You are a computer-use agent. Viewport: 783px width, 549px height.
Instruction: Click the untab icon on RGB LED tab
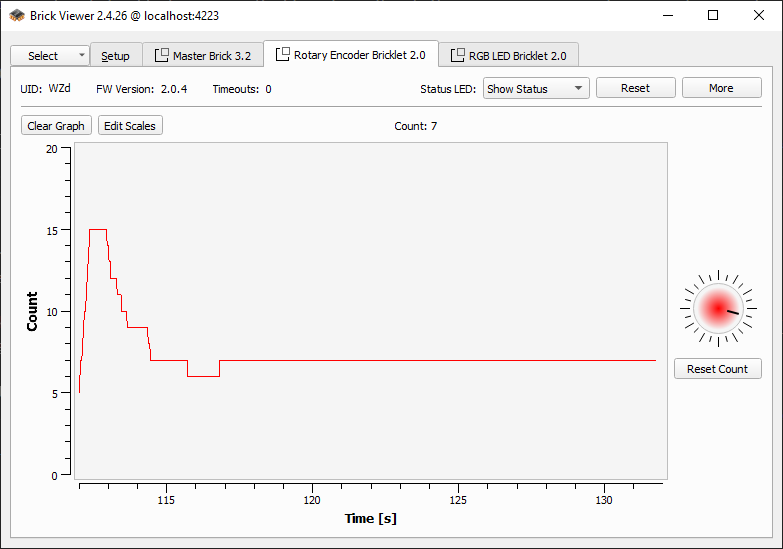[x=458, y=55]
